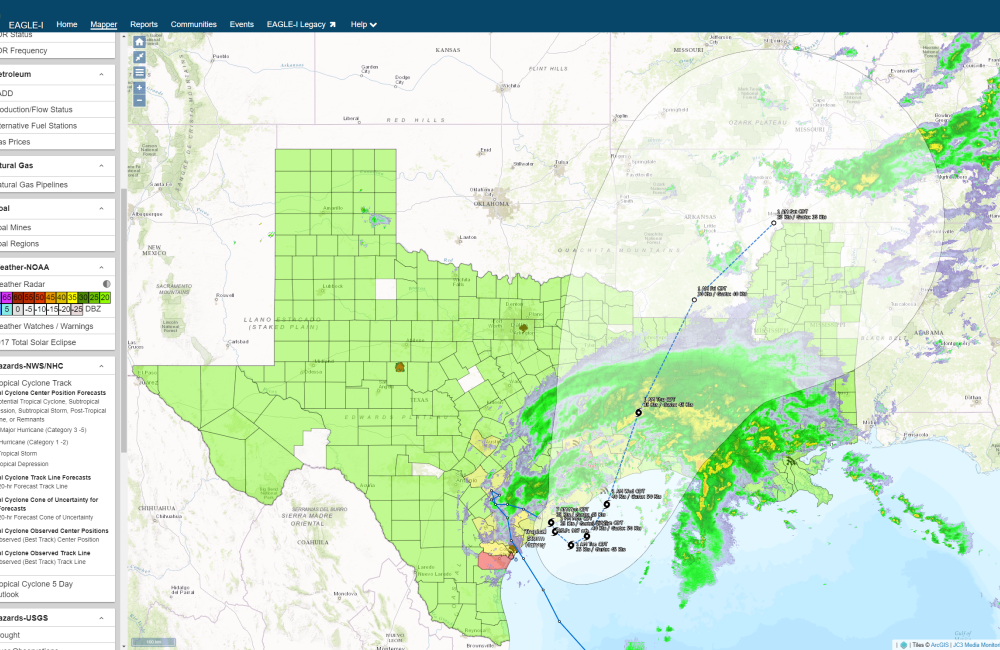This screenshot has height=650, width=1000.
Task: Click the collapse arrows map toolbar icon
Action: (x=139, y=57)
